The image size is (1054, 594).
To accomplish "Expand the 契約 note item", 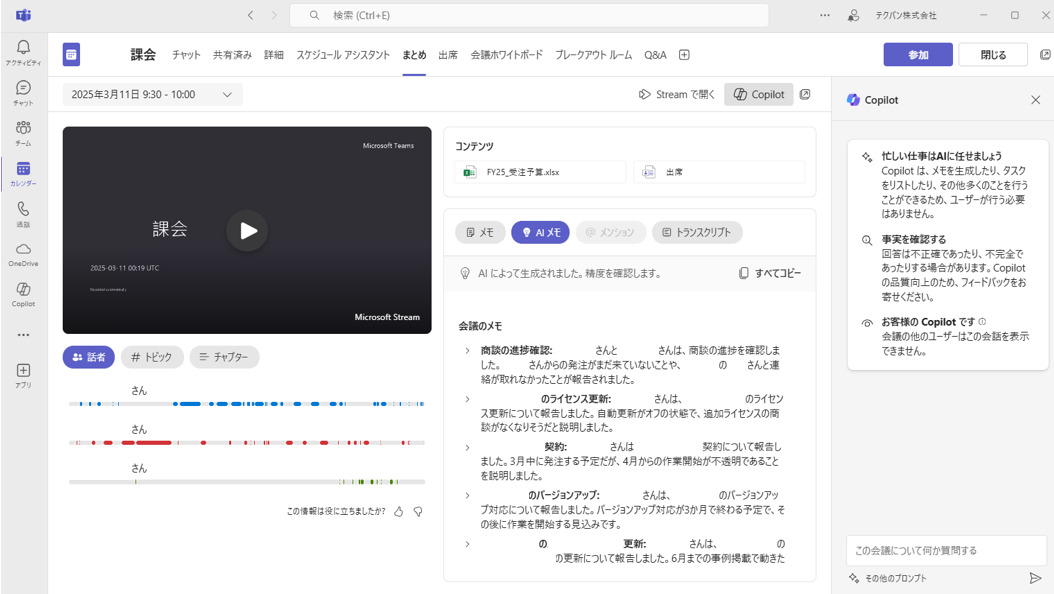I will [x=467, y=447].
